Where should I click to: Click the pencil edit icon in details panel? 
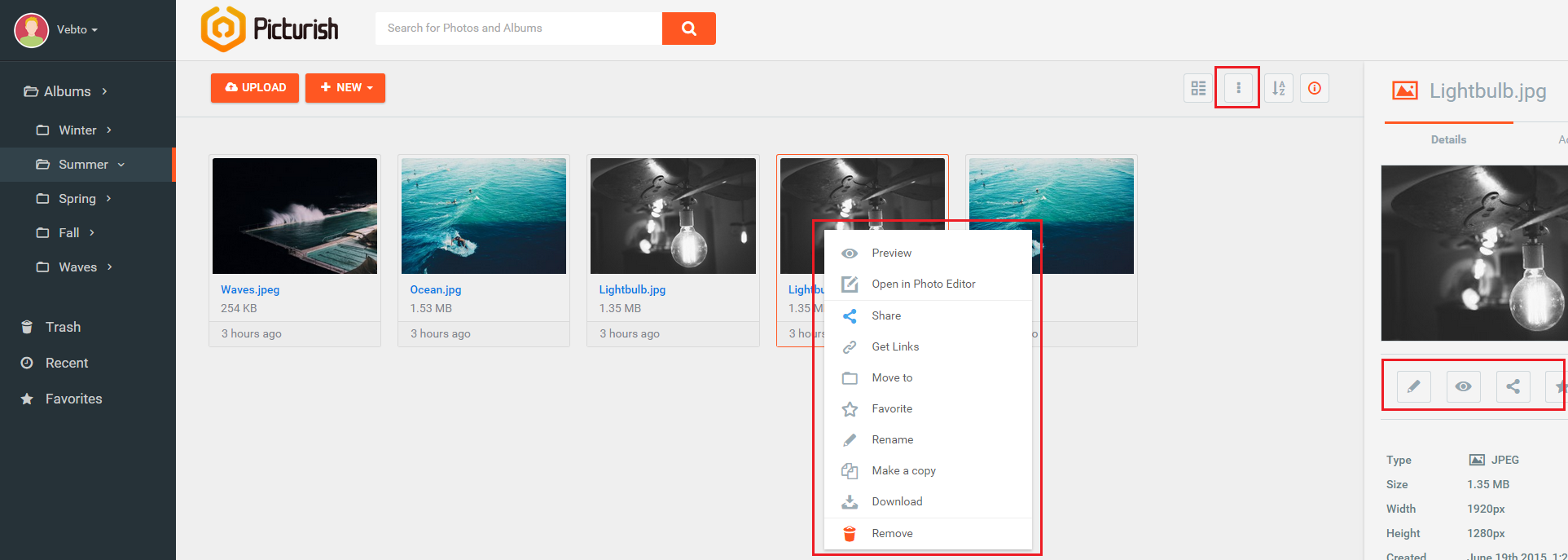1413,386
